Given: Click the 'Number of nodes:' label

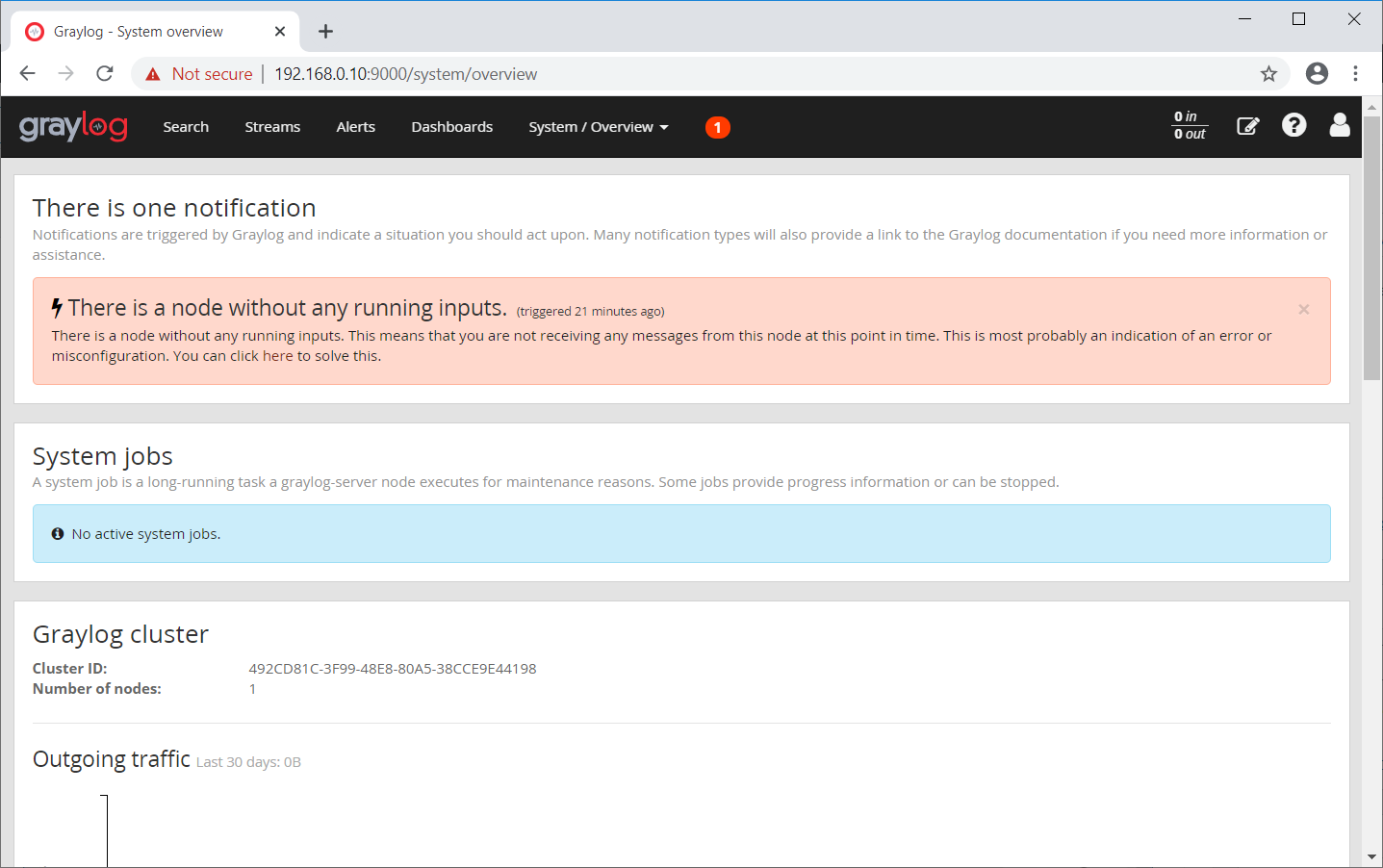Looking at the screenshot, I should 97,689.
